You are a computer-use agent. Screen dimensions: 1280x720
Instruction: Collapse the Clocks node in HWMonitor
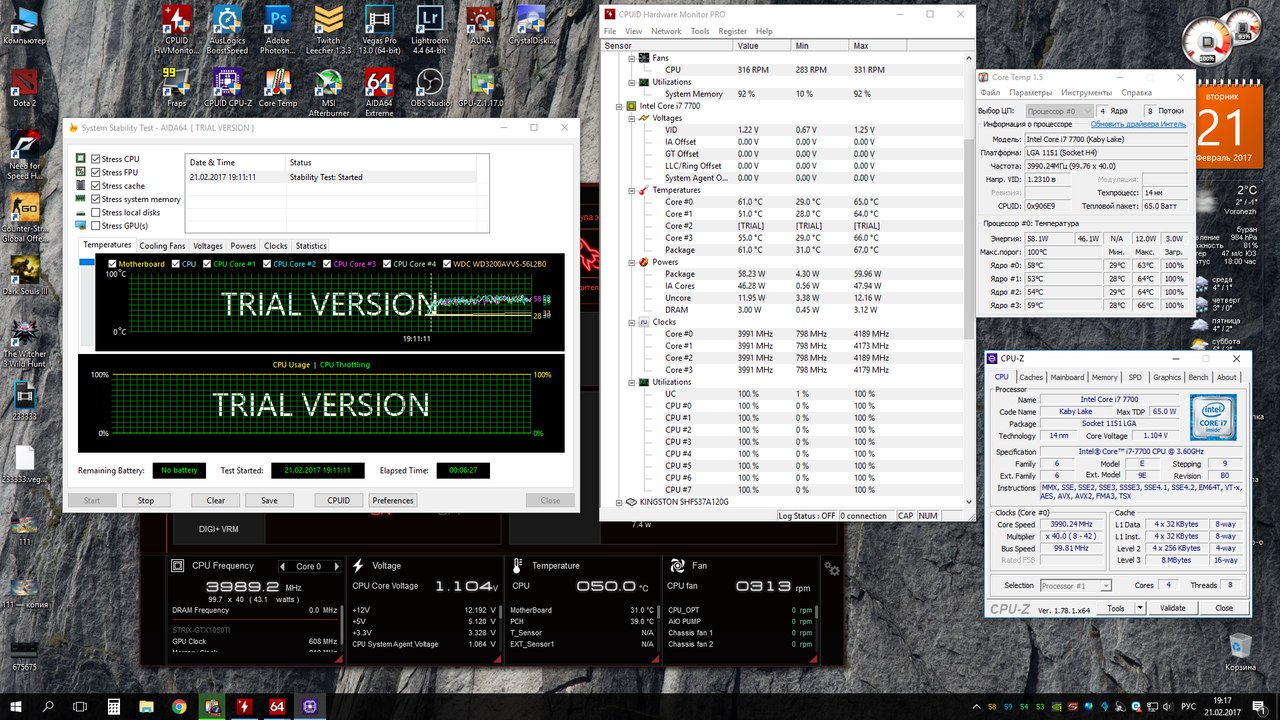click(x=631, y=322)
